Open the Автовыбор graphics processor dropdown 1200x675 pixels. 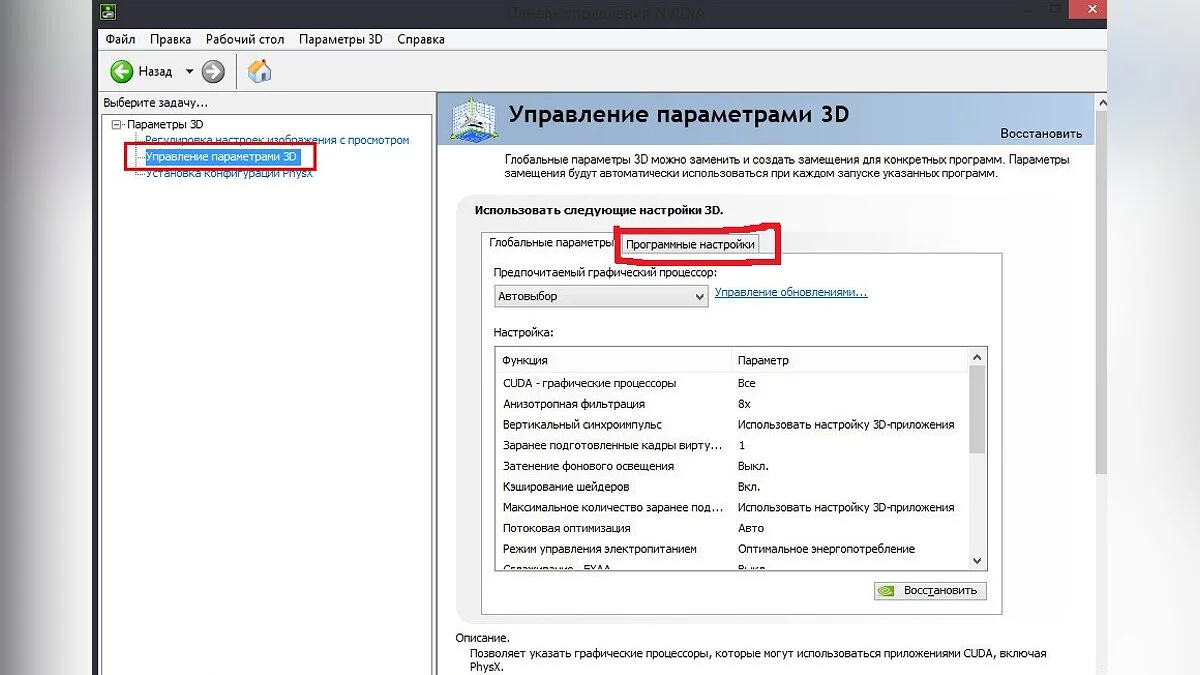tap(601, 296)
